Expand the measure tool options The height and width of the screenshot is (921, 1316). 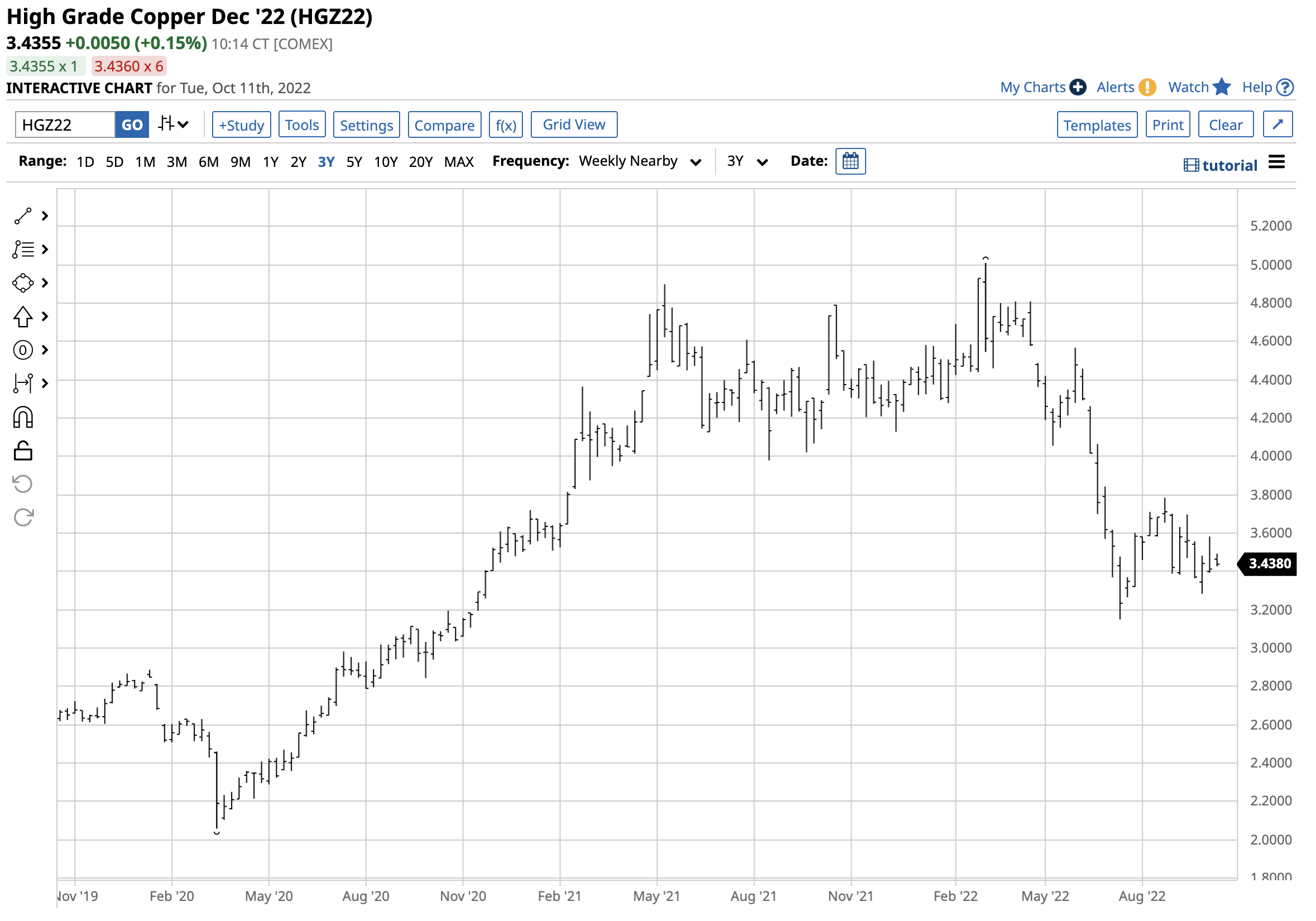pyautogui.click(x=45, y=383)
